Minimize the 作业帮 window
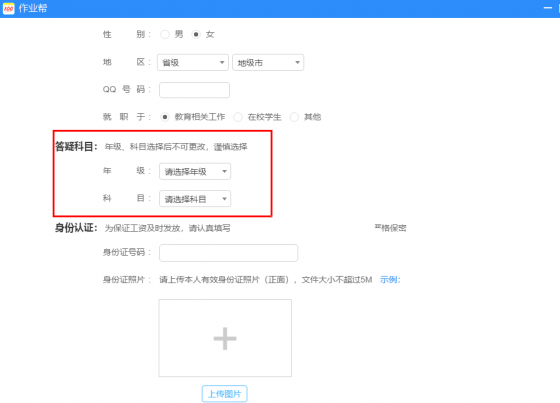This screenshot has width=560, height=403. click(548, 8)
